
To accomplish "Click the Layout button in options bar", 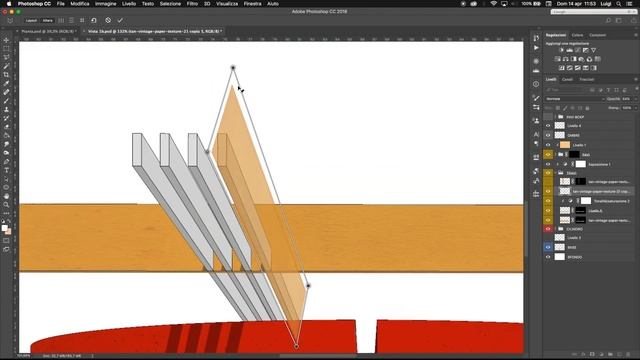I will 31,20.
